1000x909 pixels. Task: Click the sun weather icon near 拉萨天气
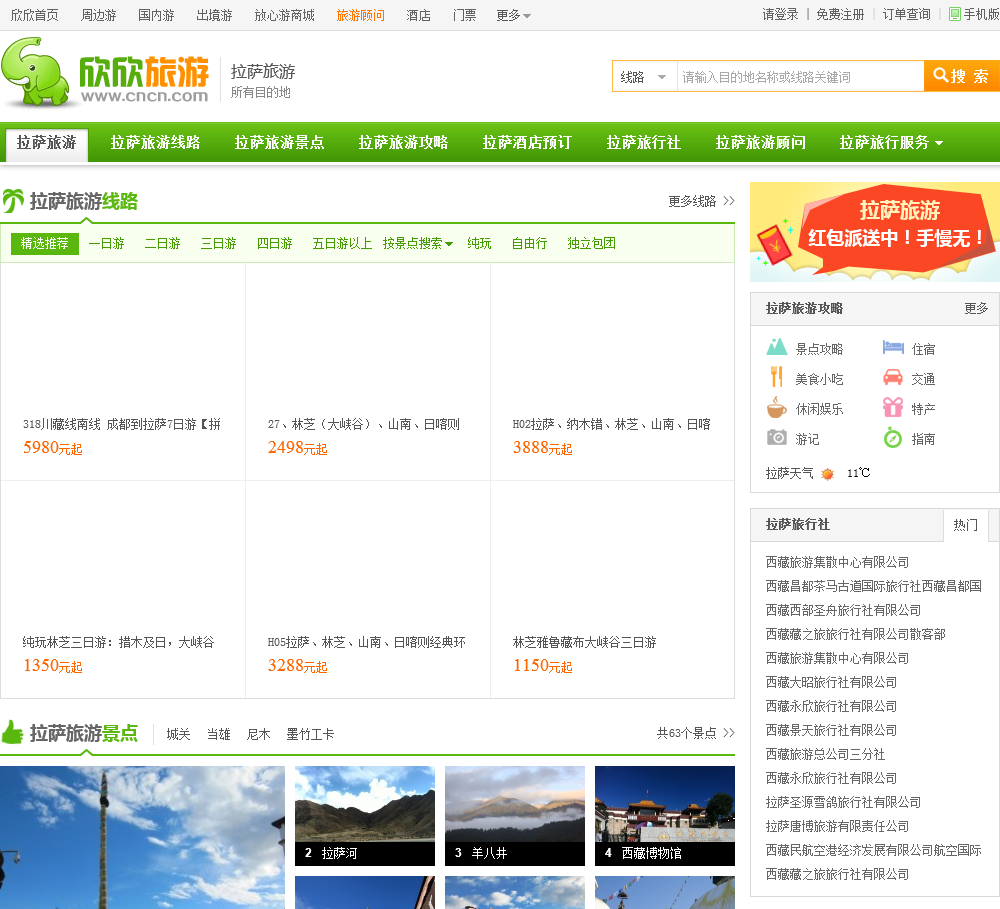tap(827, 473)
